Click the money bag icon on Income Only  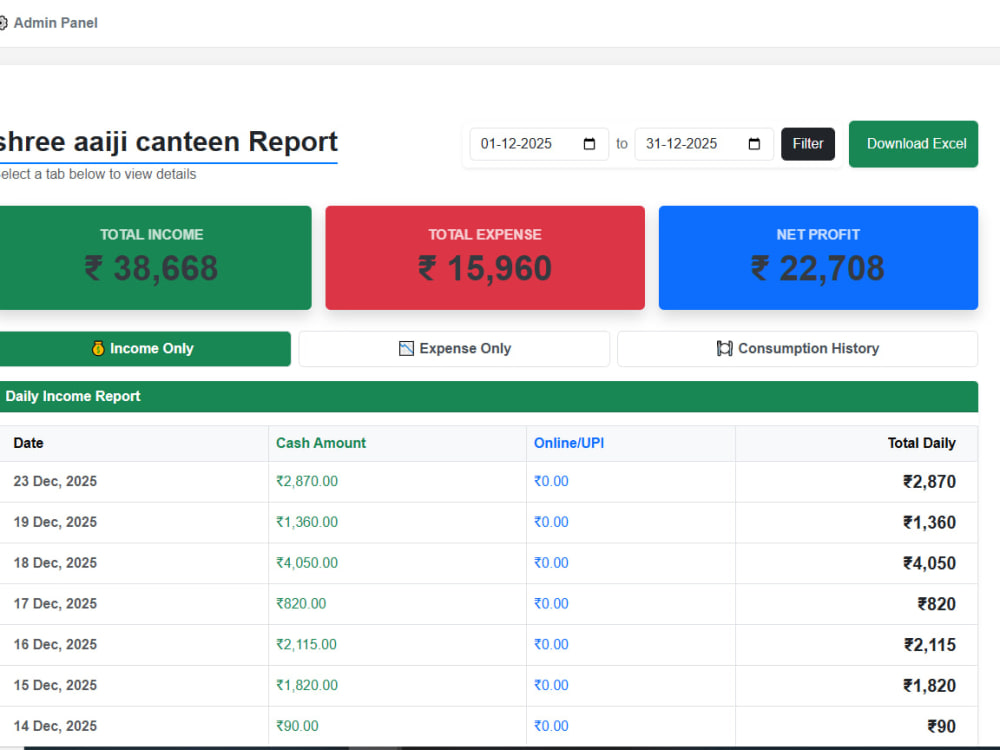[x=98, y=349]
